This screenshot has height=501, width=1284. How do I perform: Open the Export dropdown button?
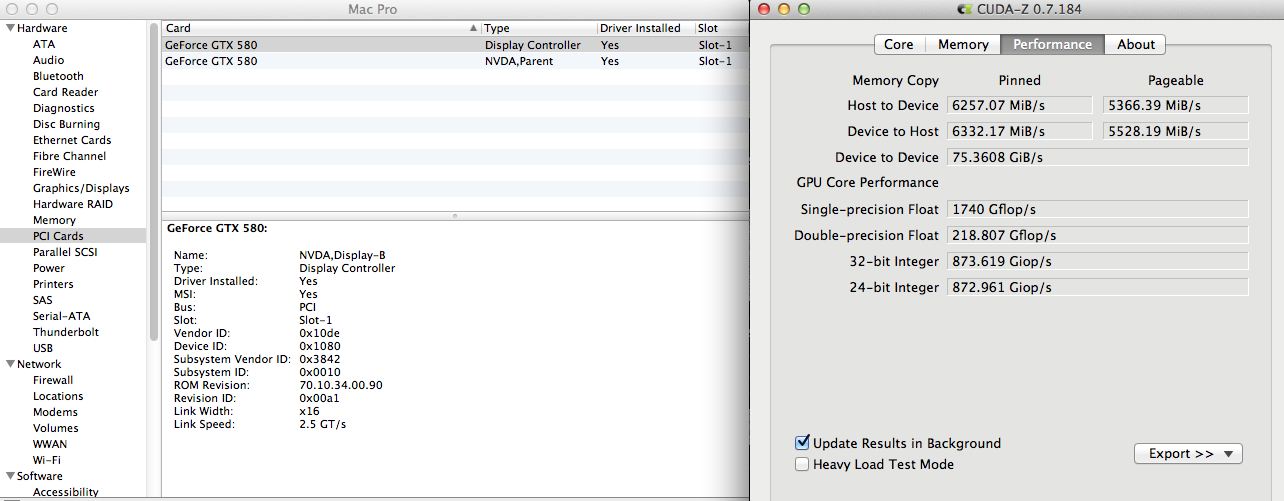(x=1189, y=453)
